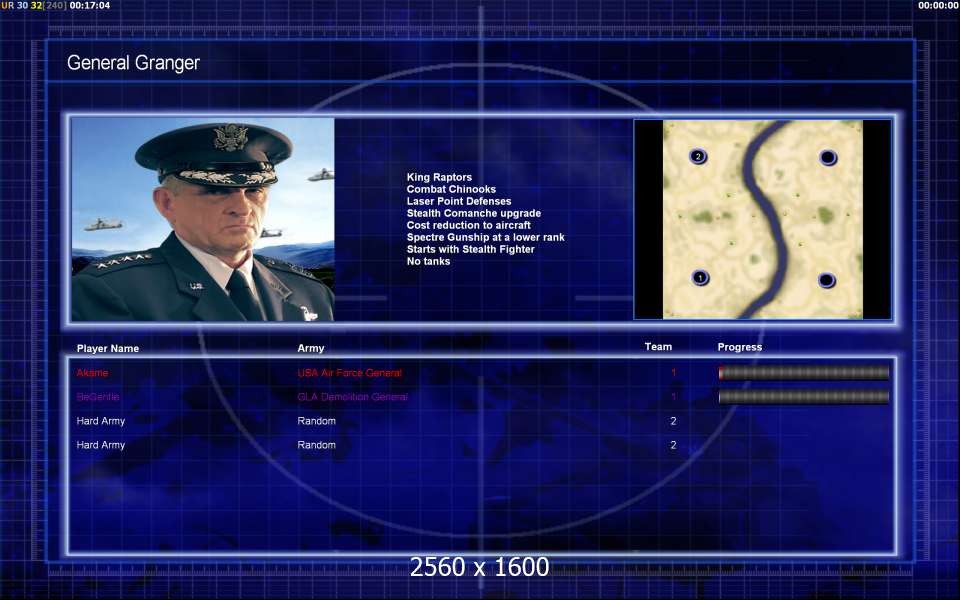The image size is (960, 600).
Task: Click the 00:00:00 timer at top right
Action: (939, 5)
